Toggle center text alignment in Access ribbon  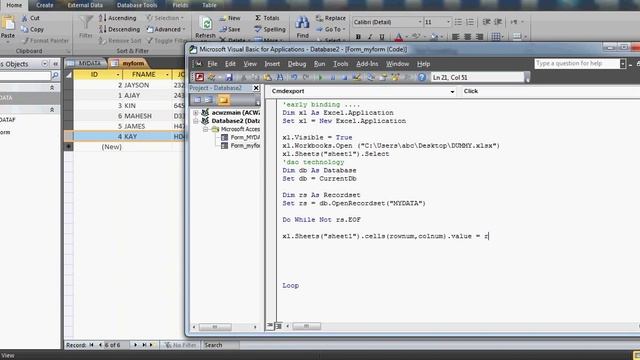[467, 37]
